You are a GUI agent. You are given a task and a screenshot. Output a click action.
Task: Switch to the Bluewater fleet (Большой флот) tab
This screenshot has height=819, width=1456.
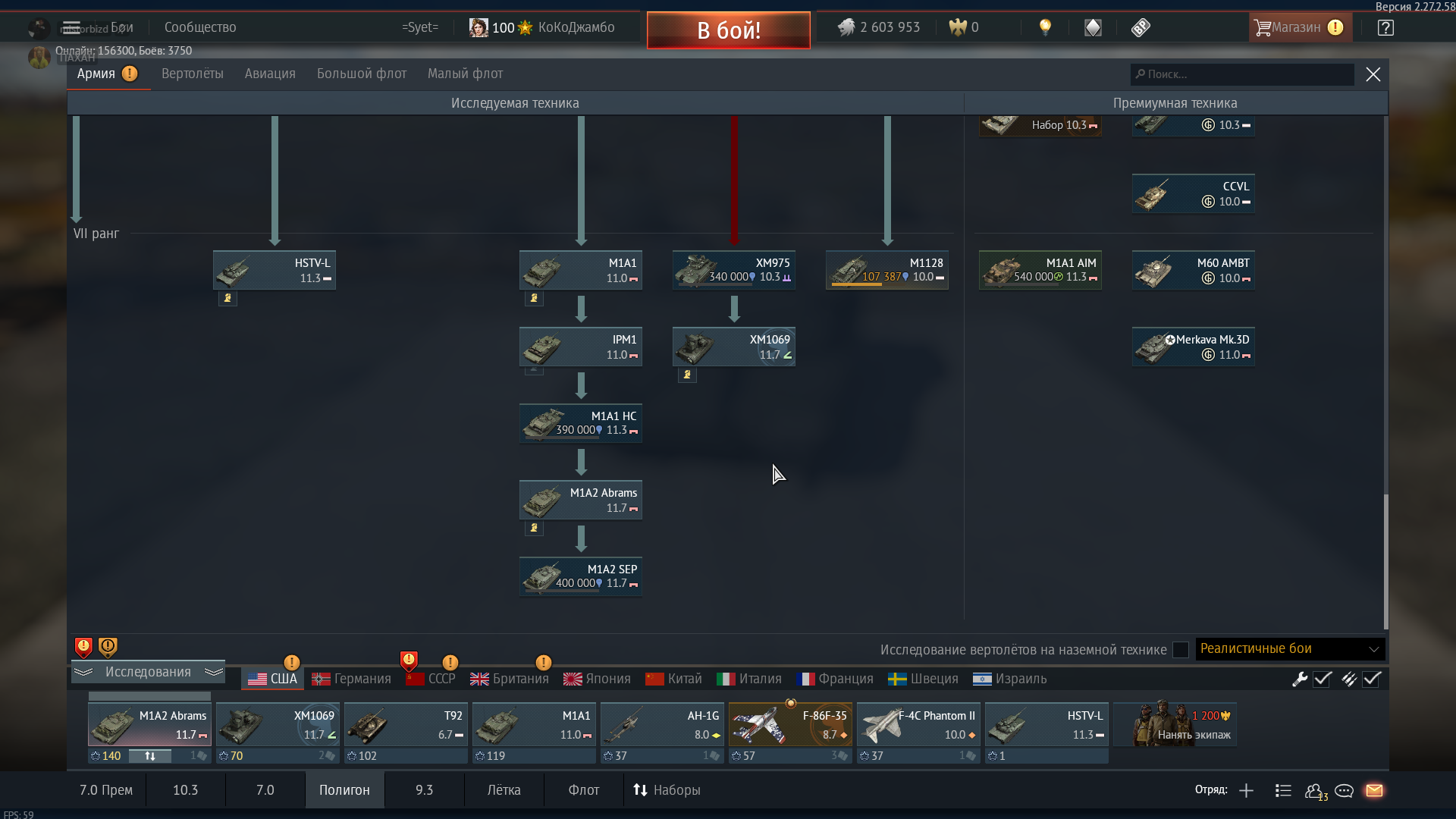[362, 74]
